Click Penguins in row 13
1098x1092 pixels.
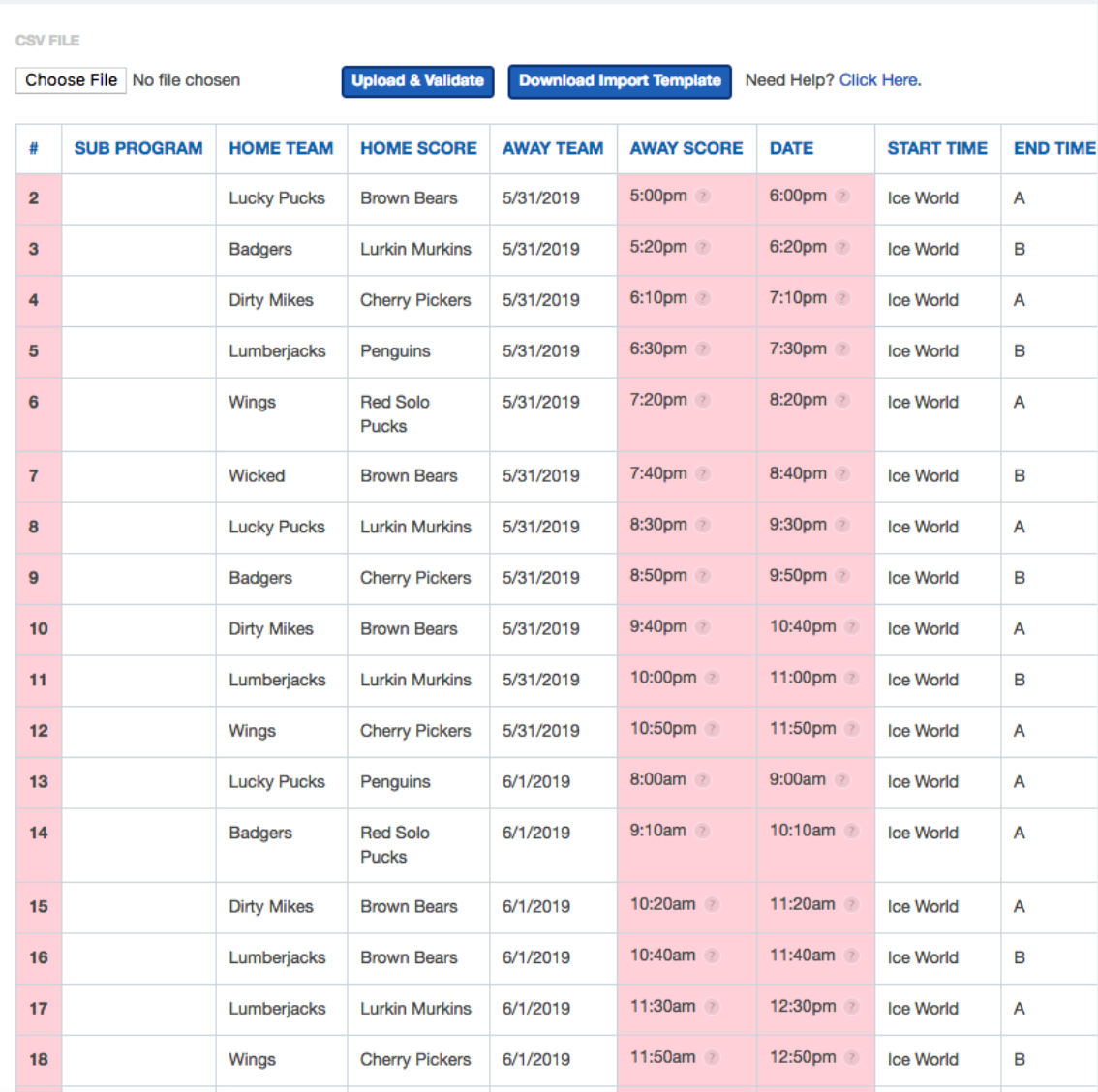pyautogui.click(x=395, y=782)
